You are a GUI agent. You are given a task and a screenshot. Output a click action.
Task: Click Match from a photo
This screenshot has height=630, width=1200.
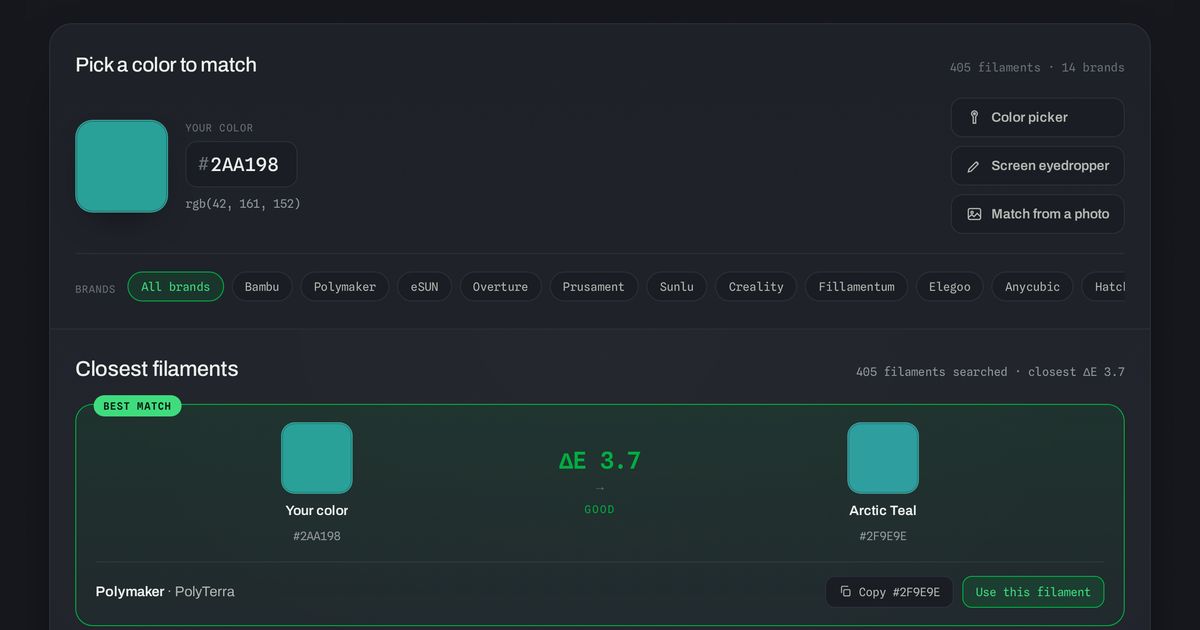pos(1037,214)
